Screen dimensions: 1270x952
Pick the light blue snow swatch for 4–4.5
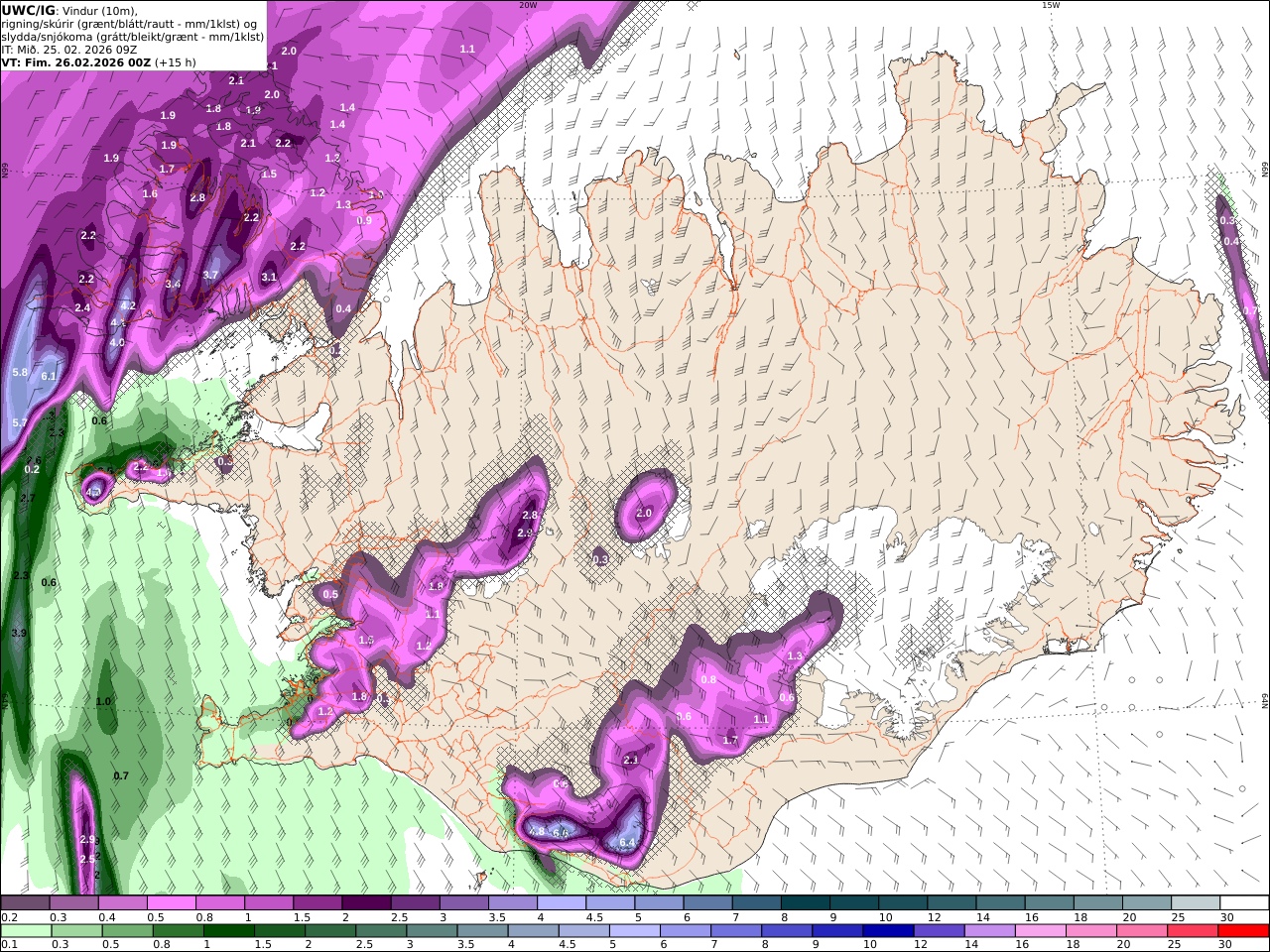pos(562,903)
